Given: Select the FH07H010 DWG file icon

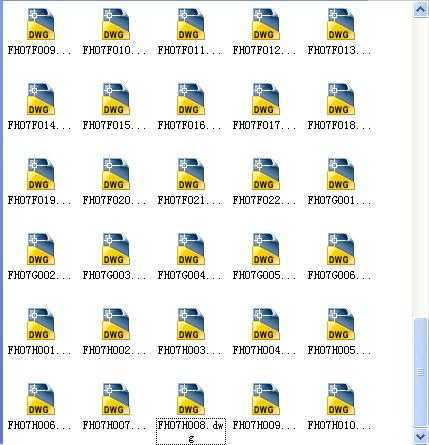Looking at the screenshot, I should (x=341, y=399).
